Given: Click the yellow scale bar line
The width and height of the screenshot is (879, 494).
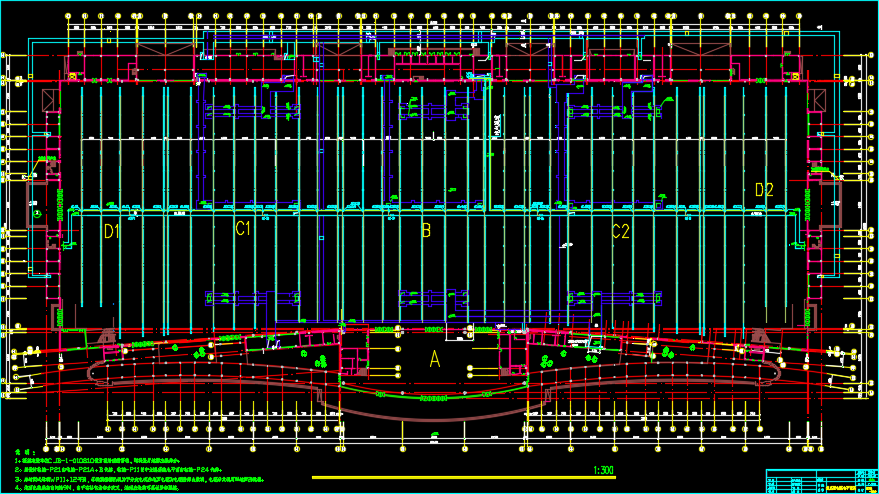Looking at the screenshot, I should point(464,478).
